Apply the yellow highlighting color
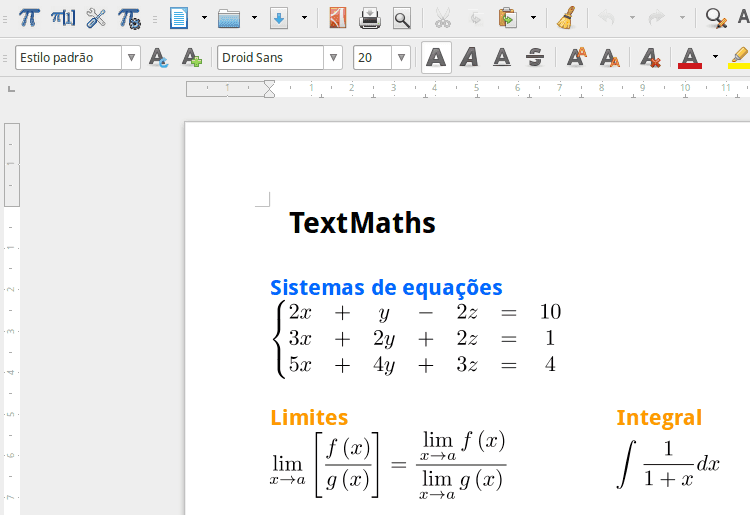This screenshot has height=515, width=750. [x=739, y=58]
